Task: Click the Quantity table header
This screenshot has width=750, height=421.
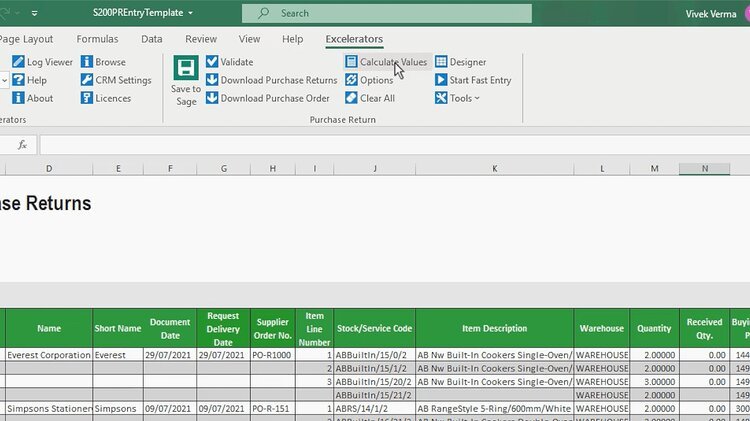Action: tap(654, 328)
